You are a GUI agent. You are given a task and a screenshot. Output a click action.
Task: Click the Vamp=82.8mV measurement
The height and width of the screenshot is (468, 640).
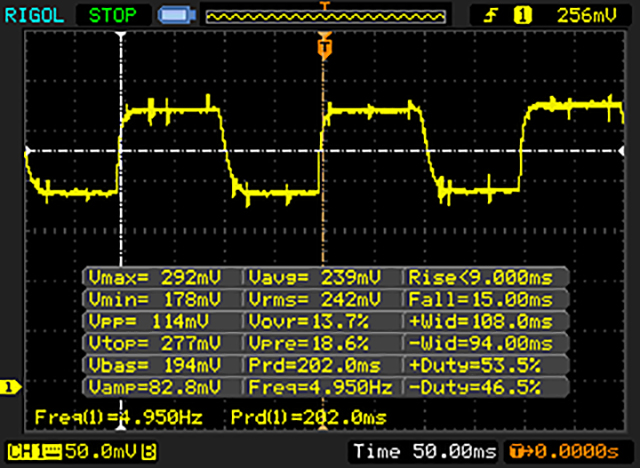click(x=155, y=387)
